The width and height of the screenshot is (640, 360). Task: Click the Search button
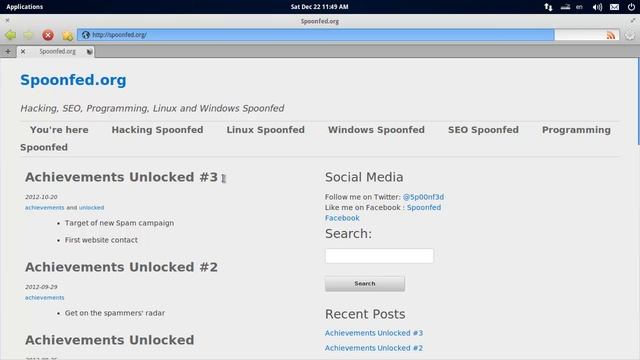364,283
